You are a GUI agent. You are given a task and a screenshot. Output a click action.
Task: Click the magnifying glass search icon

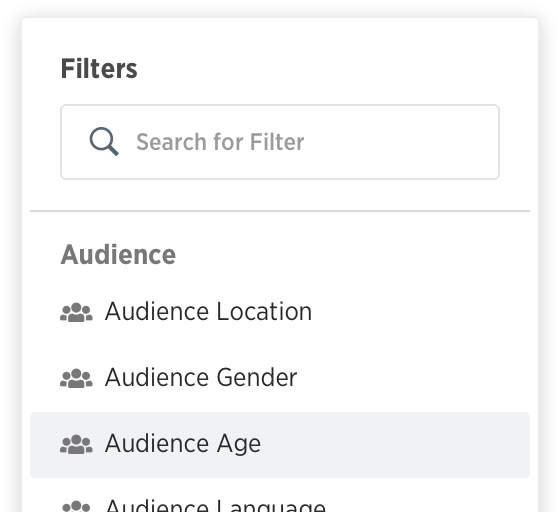tap(104, 141)
